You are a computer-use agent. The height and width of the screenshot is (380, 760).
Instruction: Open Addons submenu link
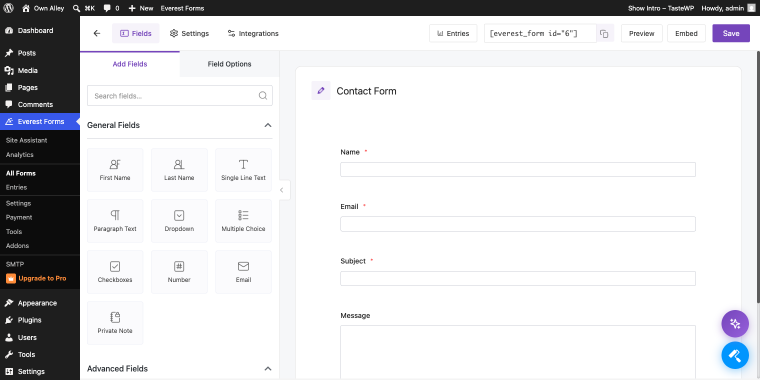click(x=17, y=246)
